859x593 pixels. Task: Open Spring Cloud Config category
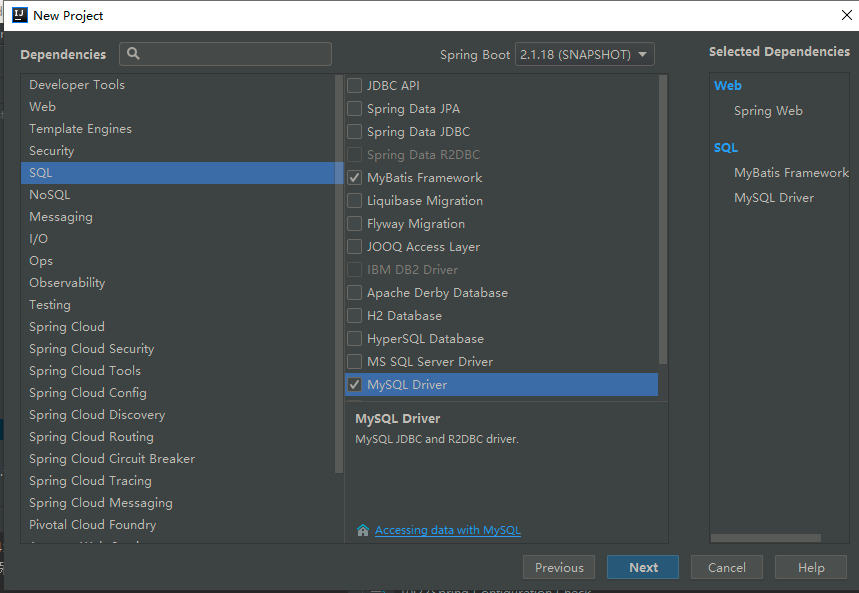[x=178, y=393]
